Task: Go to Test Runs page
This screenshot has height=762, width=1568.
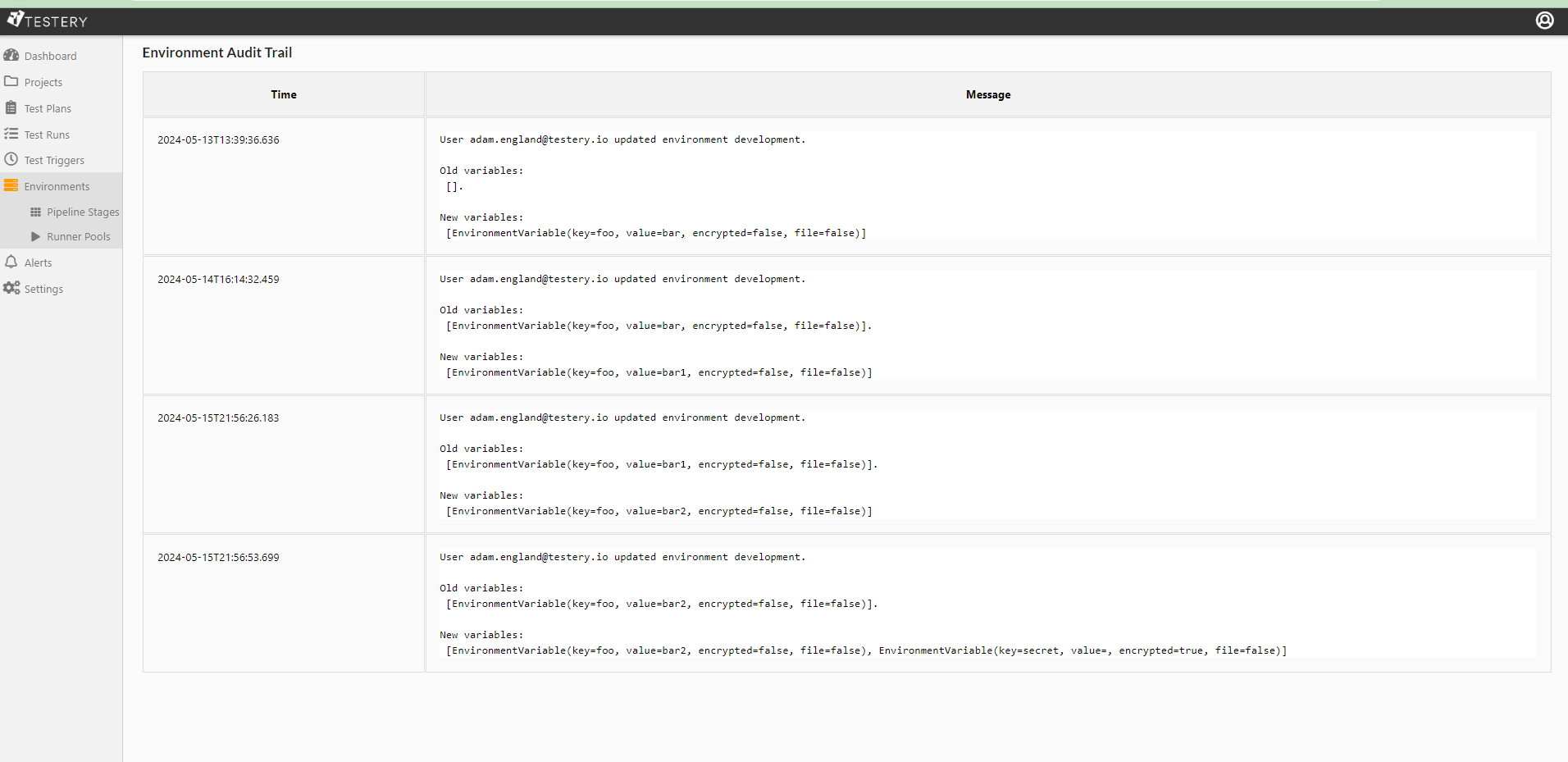Action: click(47, 135)
